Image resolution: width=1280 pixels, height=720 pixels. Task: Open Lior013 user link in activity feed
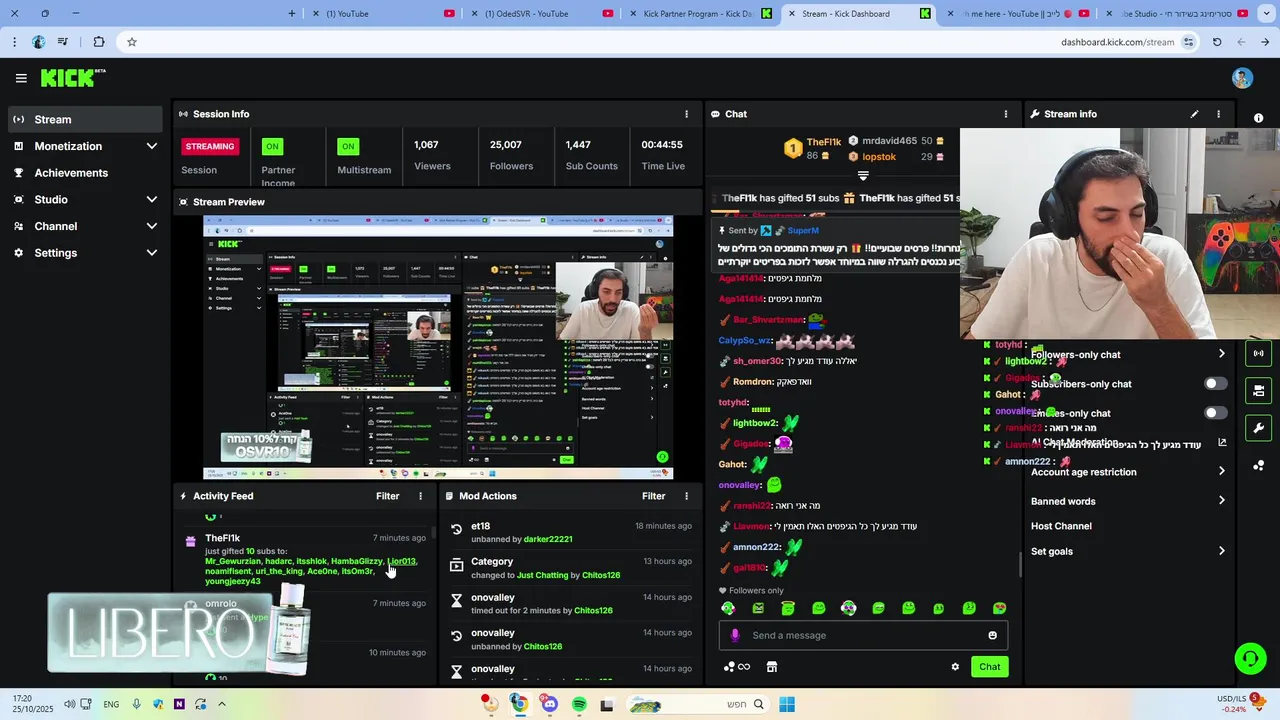click(402, 561)
